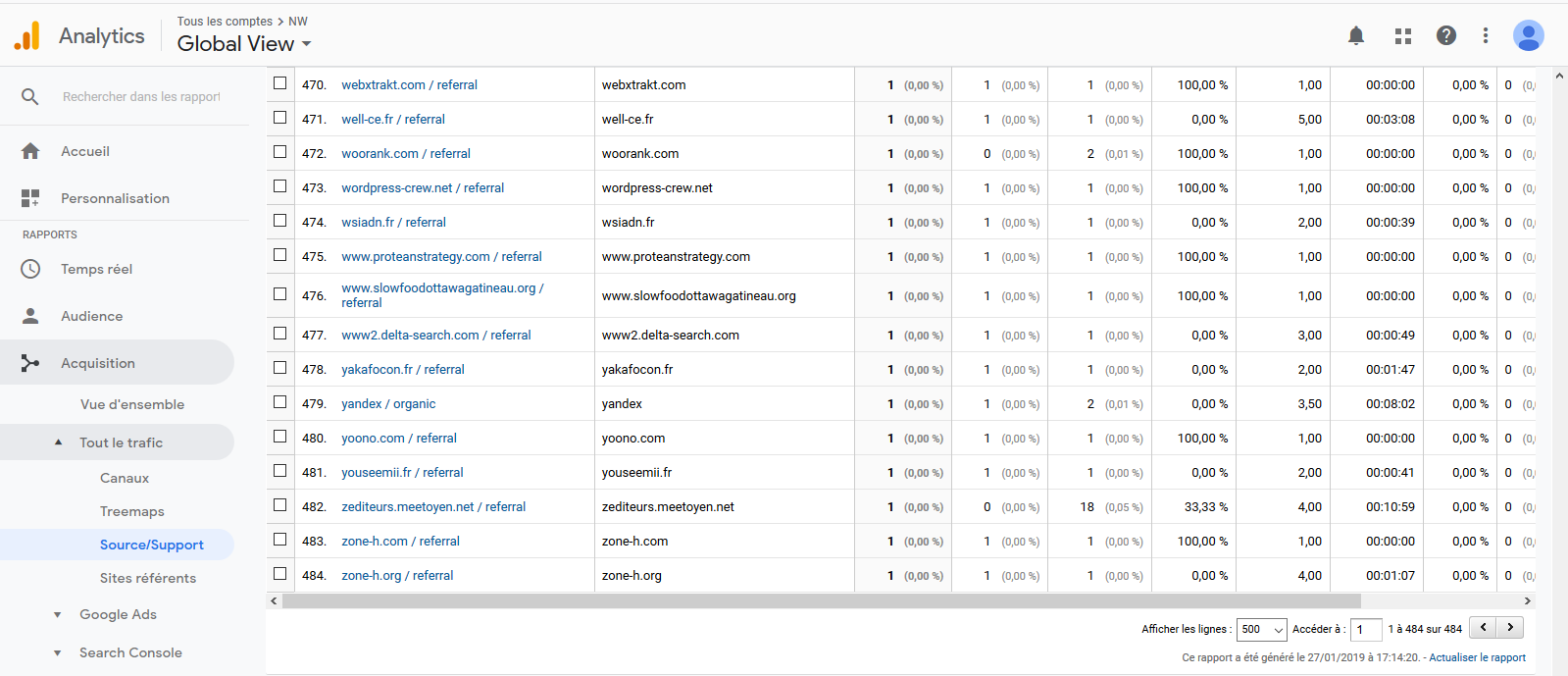The width and height of the screenshot is (1568, 676).
Task: Tick checkbox for row 475 proteanstrategy.com
Action: (x=280, y=255)
